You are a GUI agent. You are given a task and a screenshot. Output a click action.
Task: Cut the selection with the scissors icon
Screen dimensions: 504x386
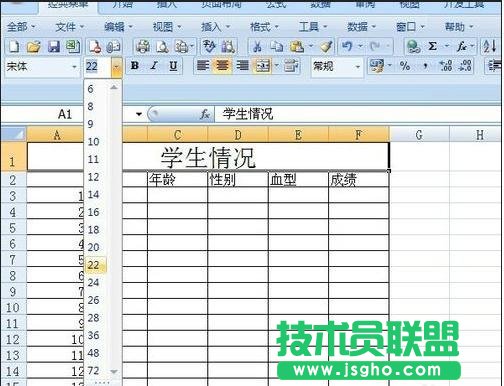tap(257, 47)
